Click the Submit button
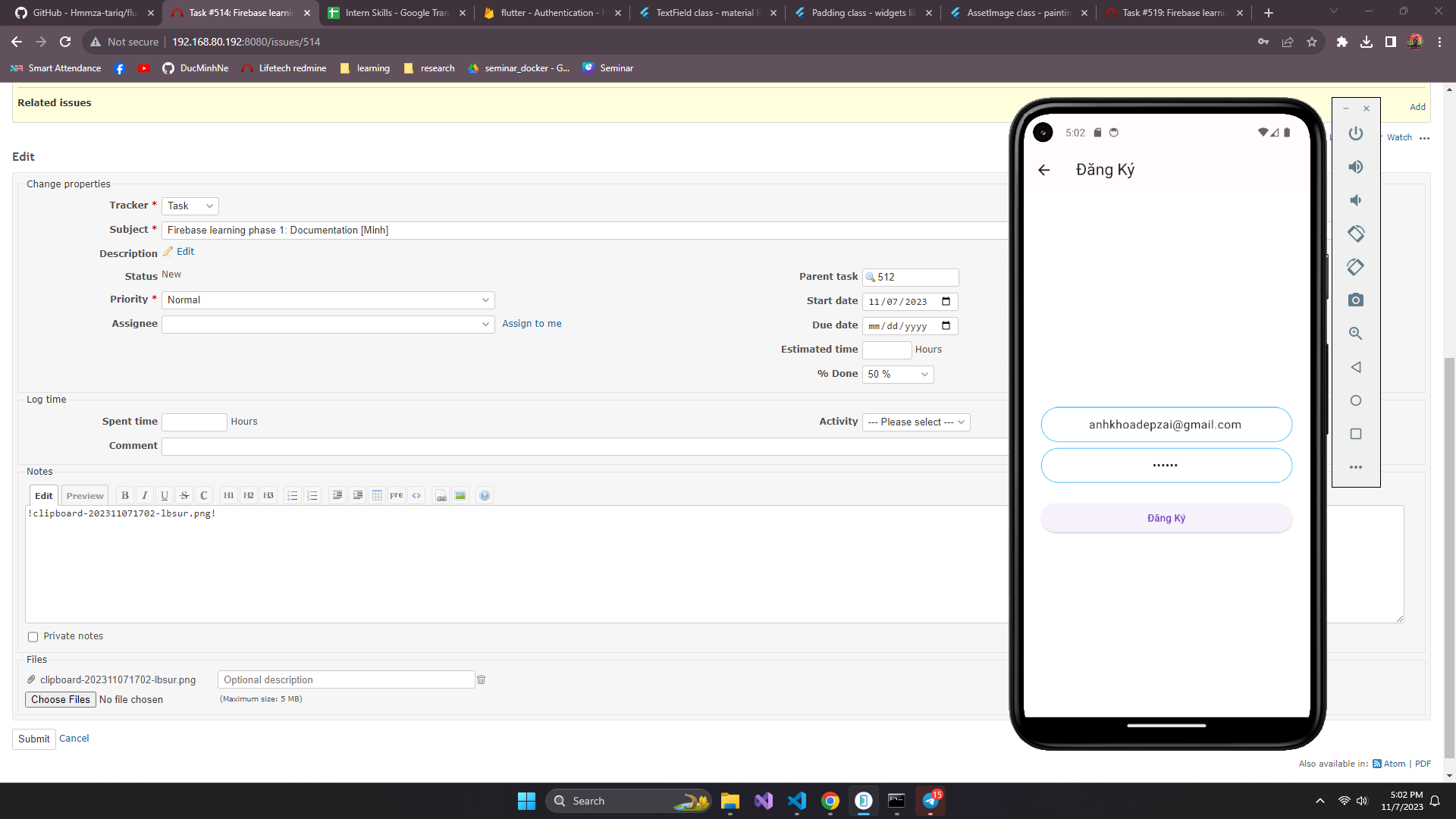1456x819 pixels. [x=34, y=739]
